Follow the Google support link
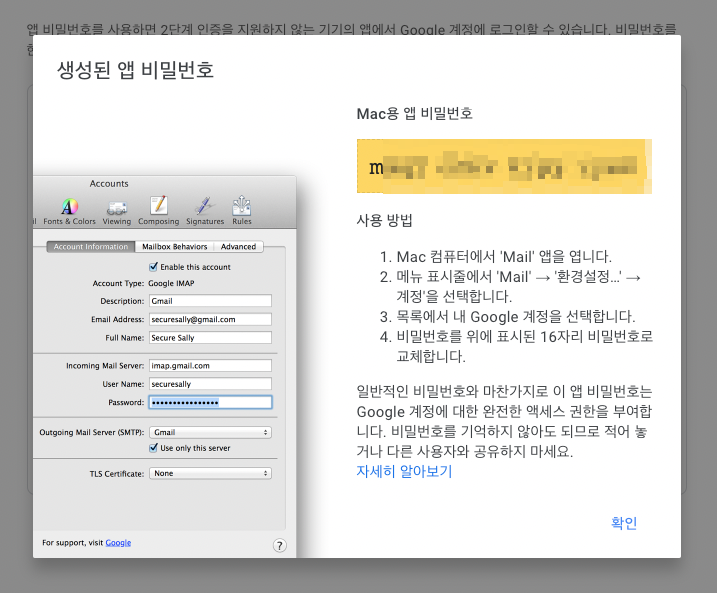The height and width of the screenshot is (593, 717). pyautogui.click(x=118, y=543)
